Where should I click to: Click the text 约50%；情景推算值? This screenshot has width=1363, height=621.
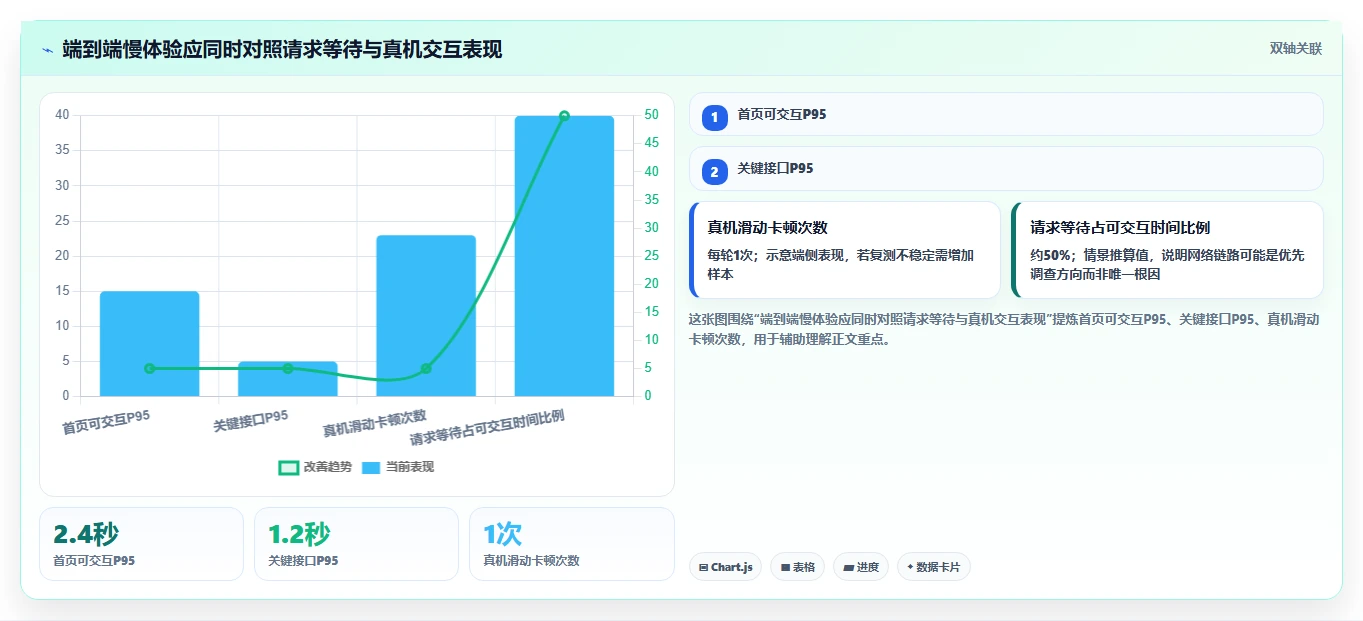1091,255
